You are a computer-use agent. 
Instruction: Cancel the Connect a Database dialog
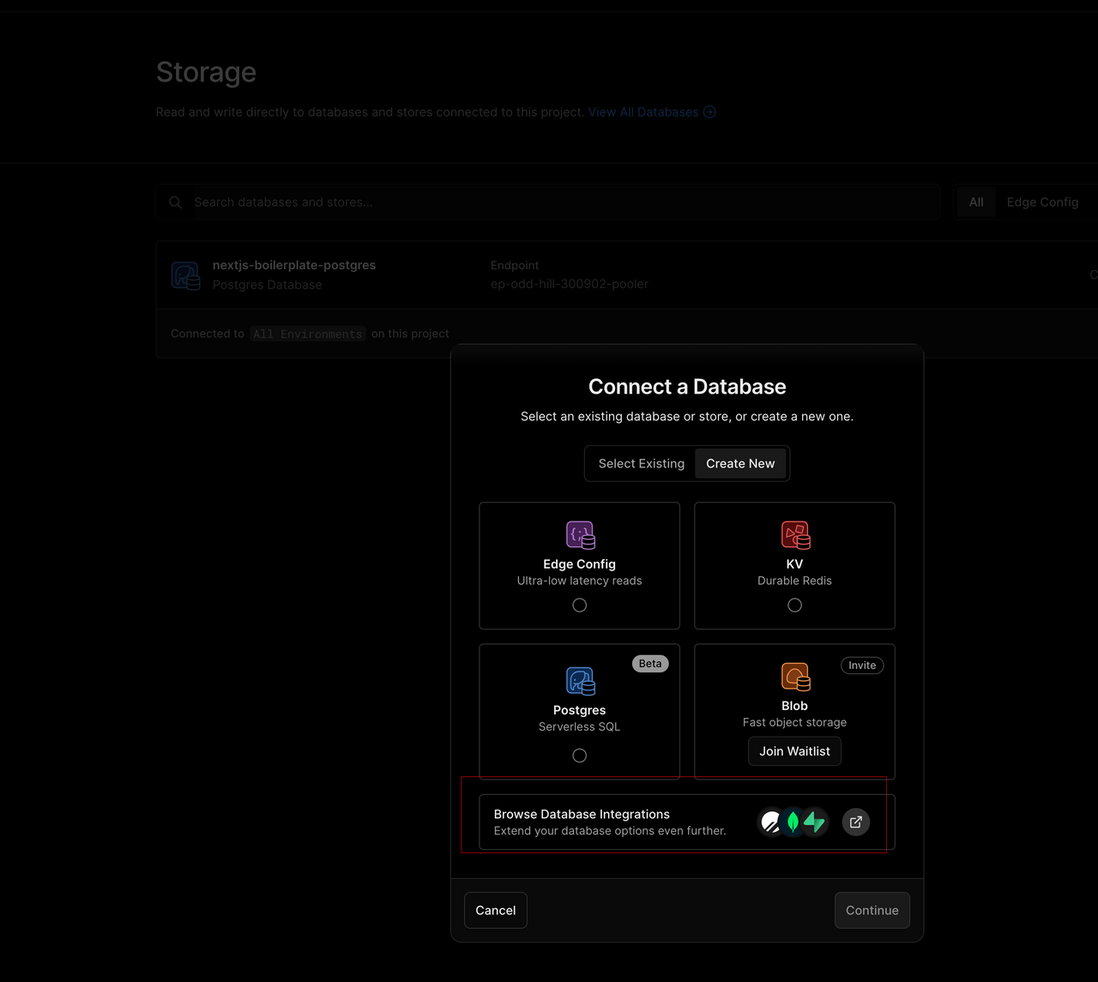(495, 911)
